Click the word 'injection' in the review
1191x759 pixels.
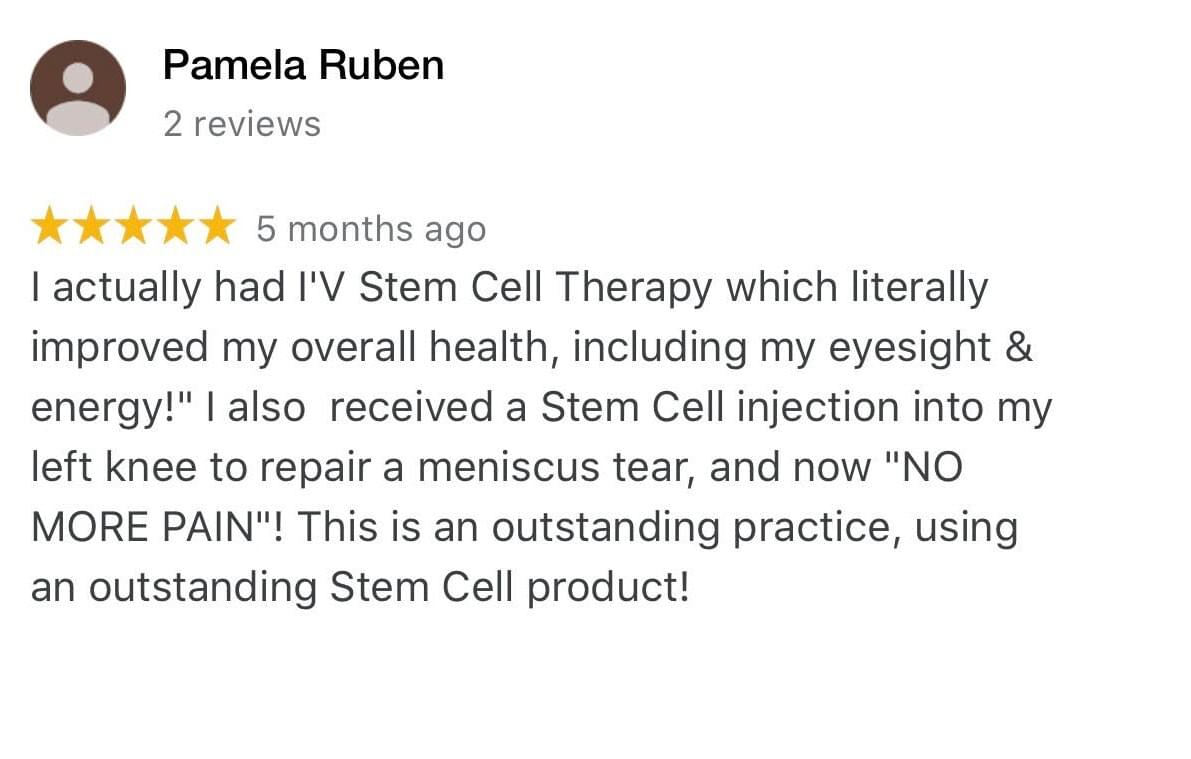[x=818, y=408]
